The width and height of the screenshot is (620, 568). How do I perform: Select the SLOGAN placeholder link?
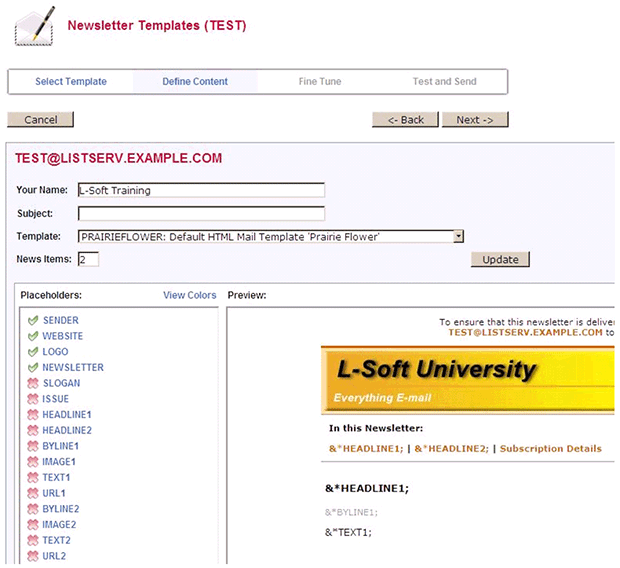[x=62, y=383]
